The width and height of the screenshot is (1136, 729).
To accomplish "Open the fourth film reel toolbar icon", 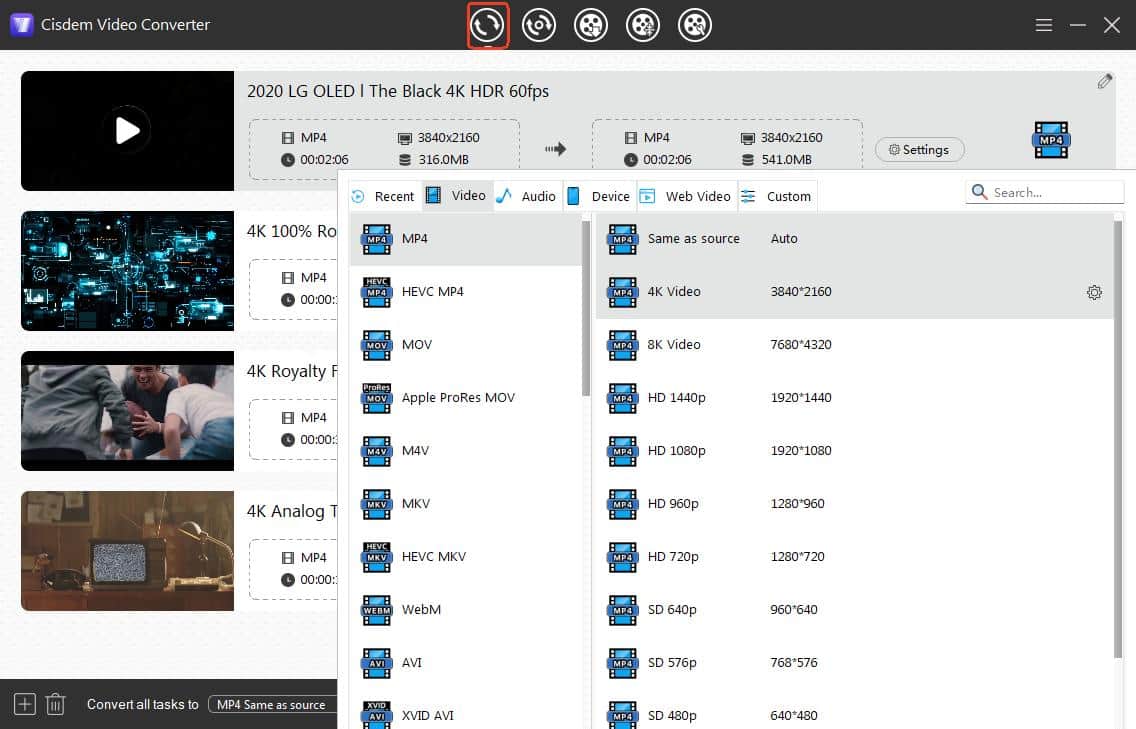I will tap(643, 25).
